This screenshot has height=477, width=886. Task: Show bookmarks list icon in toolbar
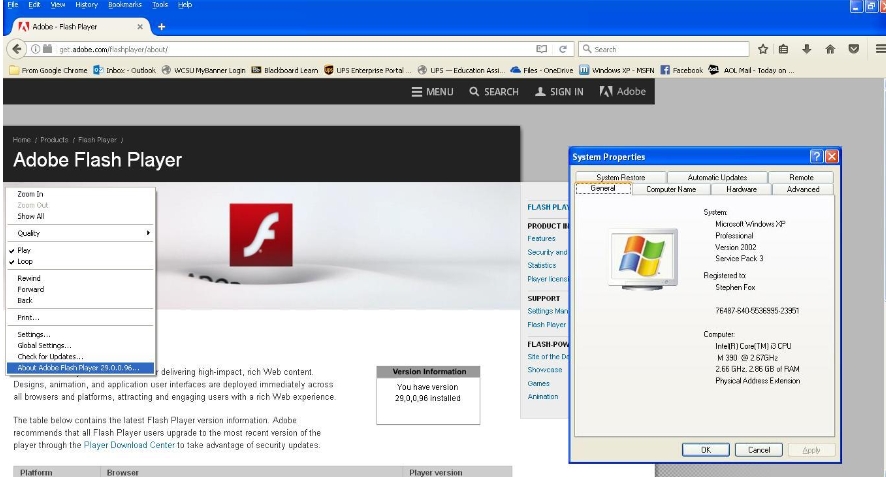pos(783,49)
